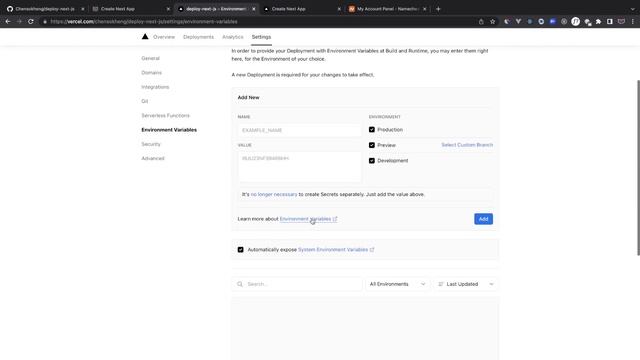Select the Settings tab
The width and height of the screenshot is (640, 360).
click(x=261, y=37)
